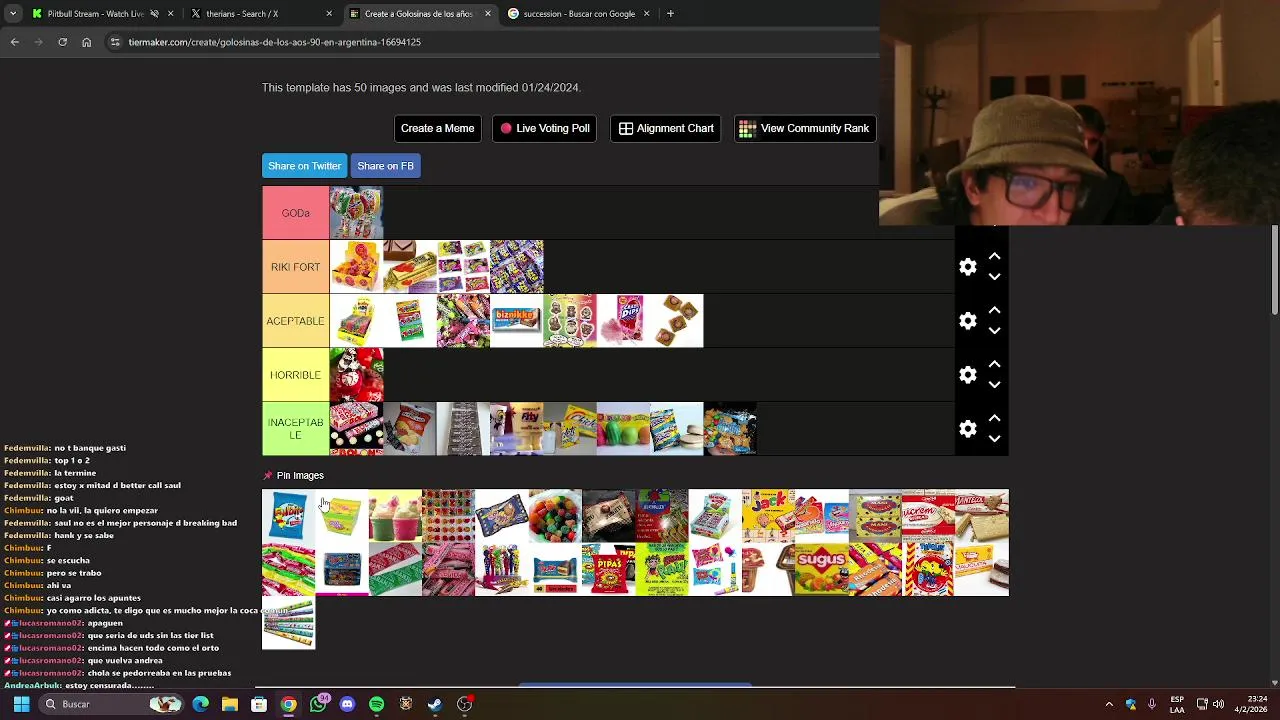
Task: Move INACEPTABLE row up
Action: pos(995,419)
